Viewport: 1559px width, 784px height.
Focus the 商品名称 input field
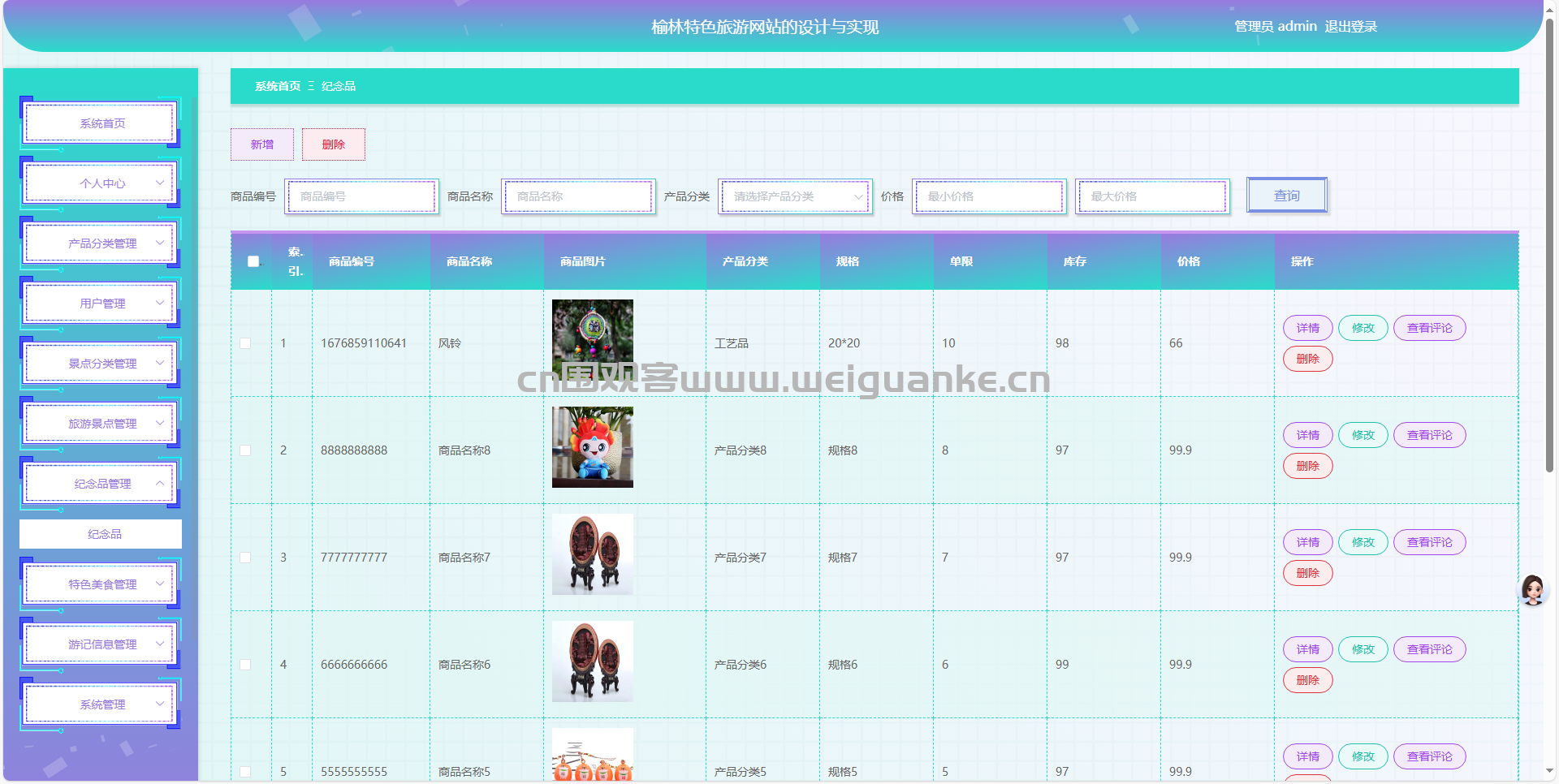click(x=578, y=196)
